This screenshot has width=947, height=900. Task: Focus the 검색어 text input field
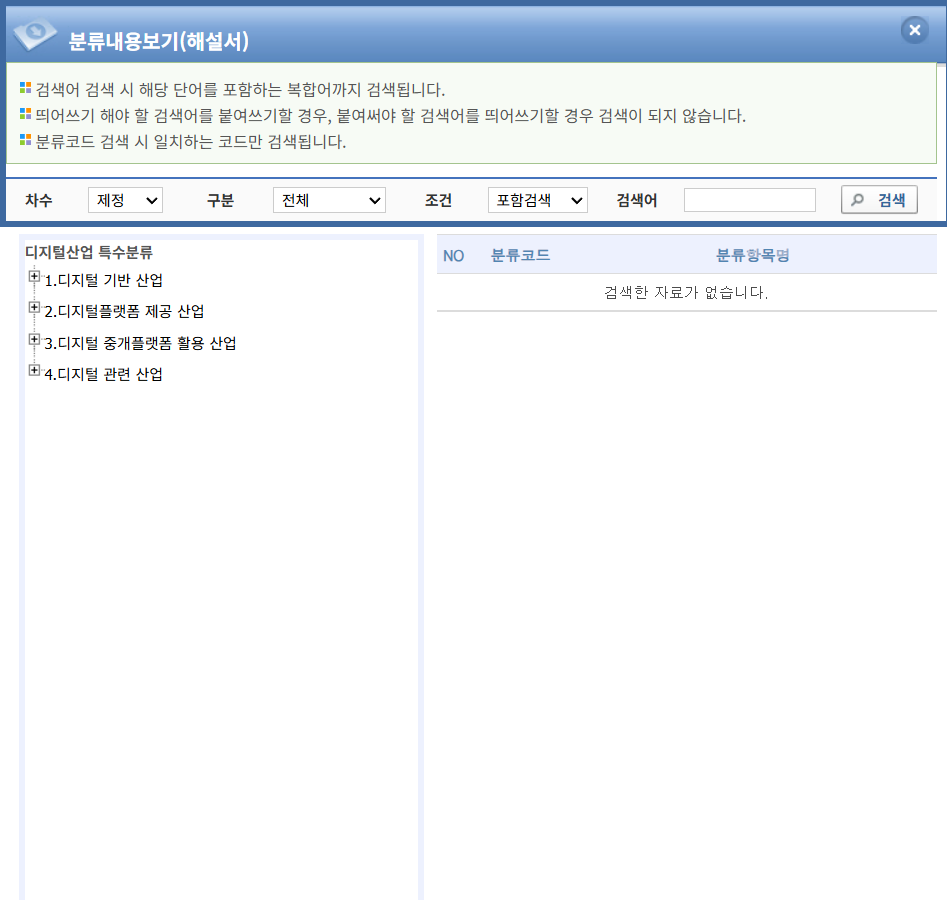(749, 200)
